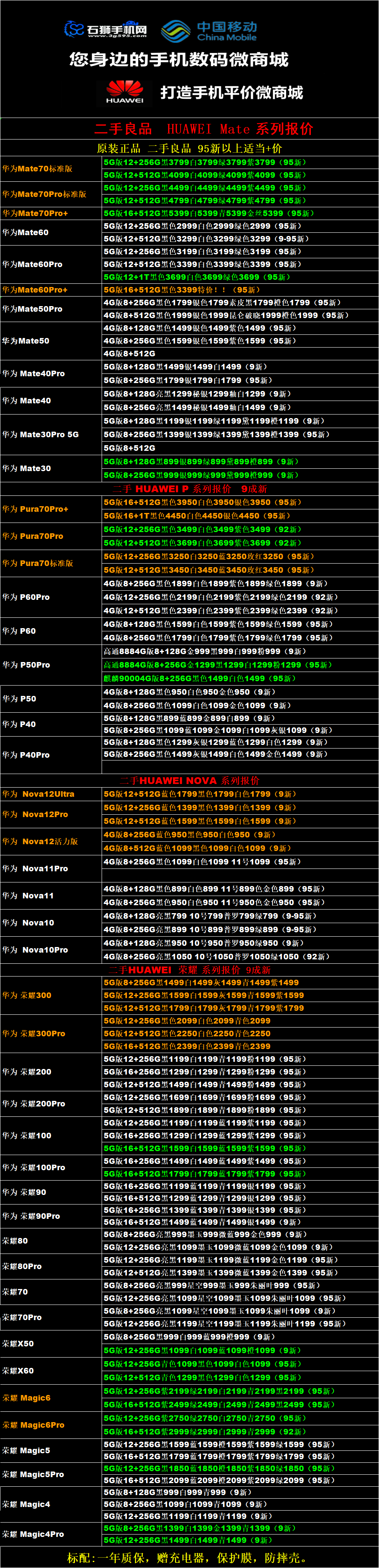Select the 二手HUAWEI NOVA 系列报价 header
This screenshot has width=379, height=1568.
[x=189, y=780]
